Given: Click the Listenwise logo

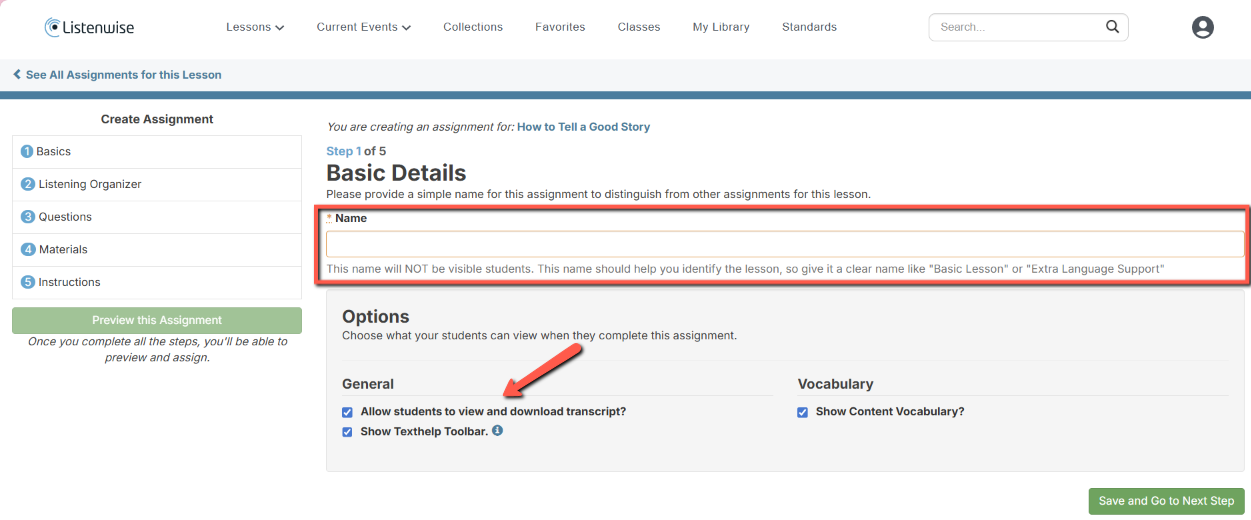Looking at the screenshot, I should pyautogui.click(x=89, y=28).
